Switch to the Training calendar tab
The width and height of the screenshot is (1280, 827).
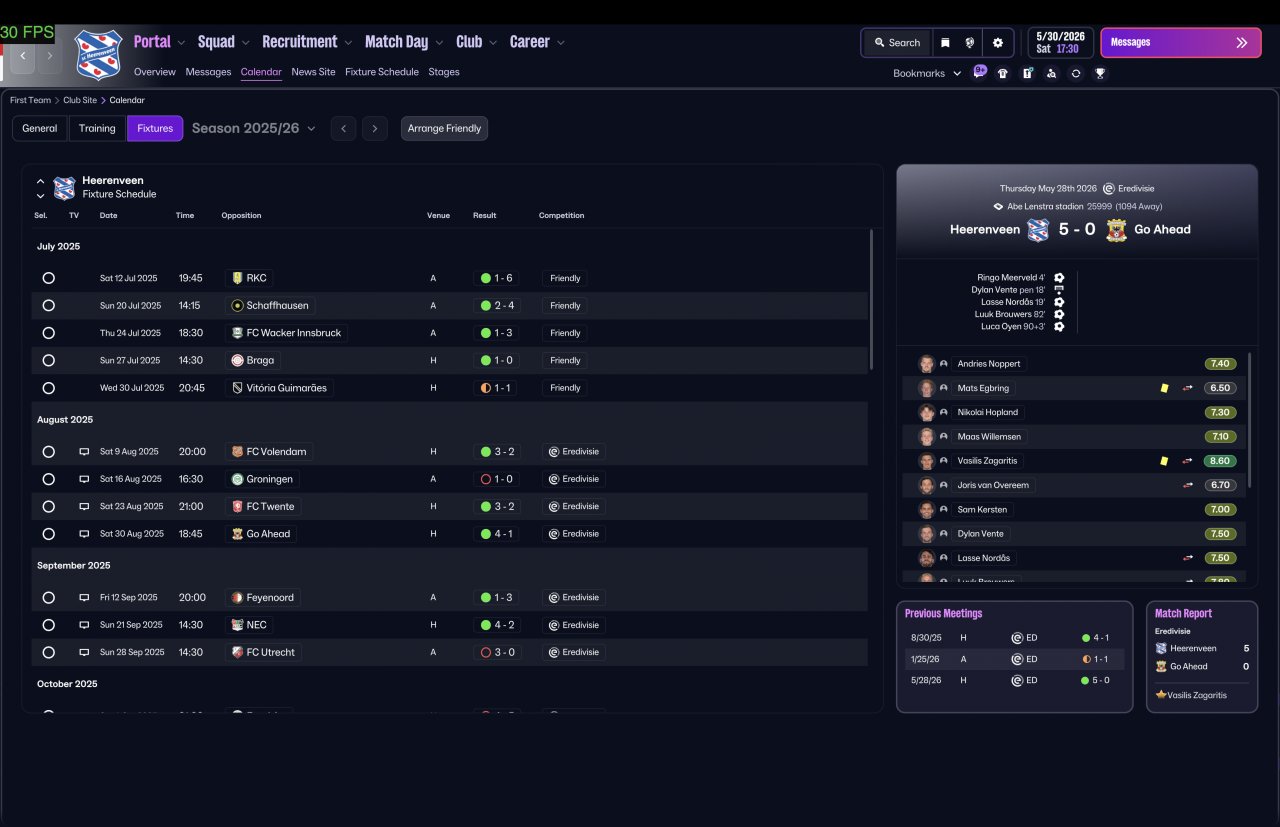98,128
